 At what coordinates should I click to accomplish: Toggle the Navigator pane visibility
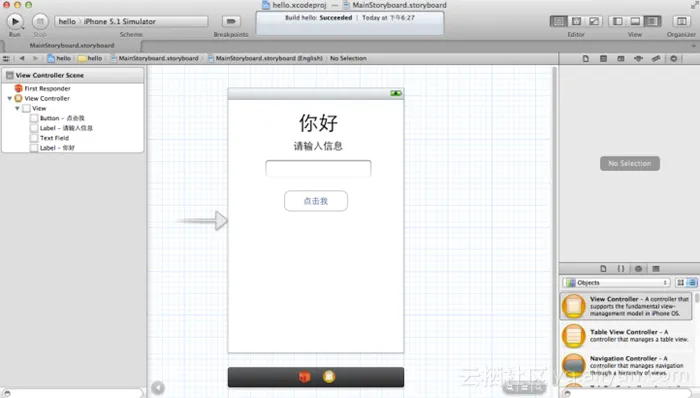coord(617,21)
